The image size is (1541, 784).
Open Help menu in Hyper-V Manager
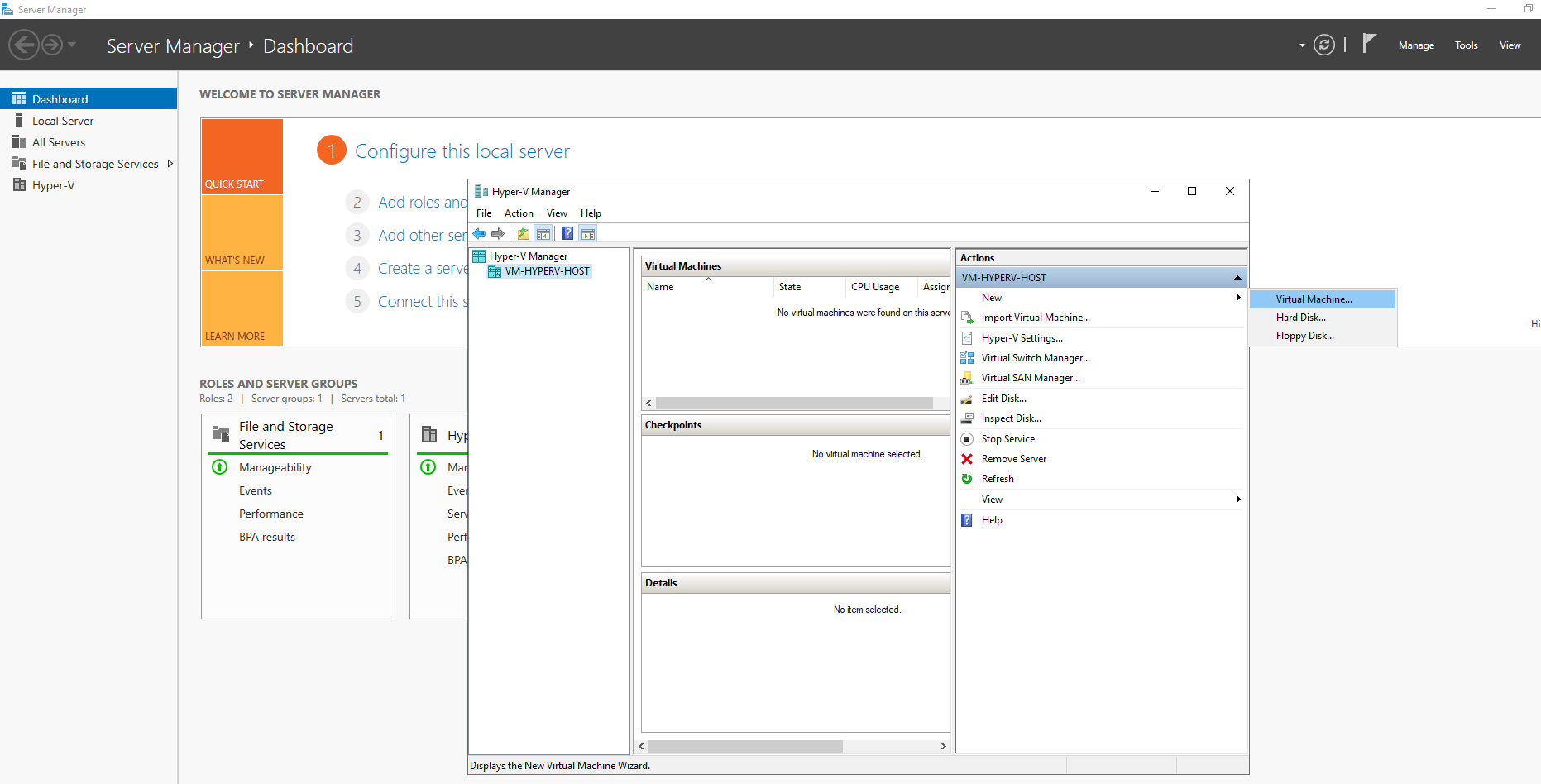[591, 213]
